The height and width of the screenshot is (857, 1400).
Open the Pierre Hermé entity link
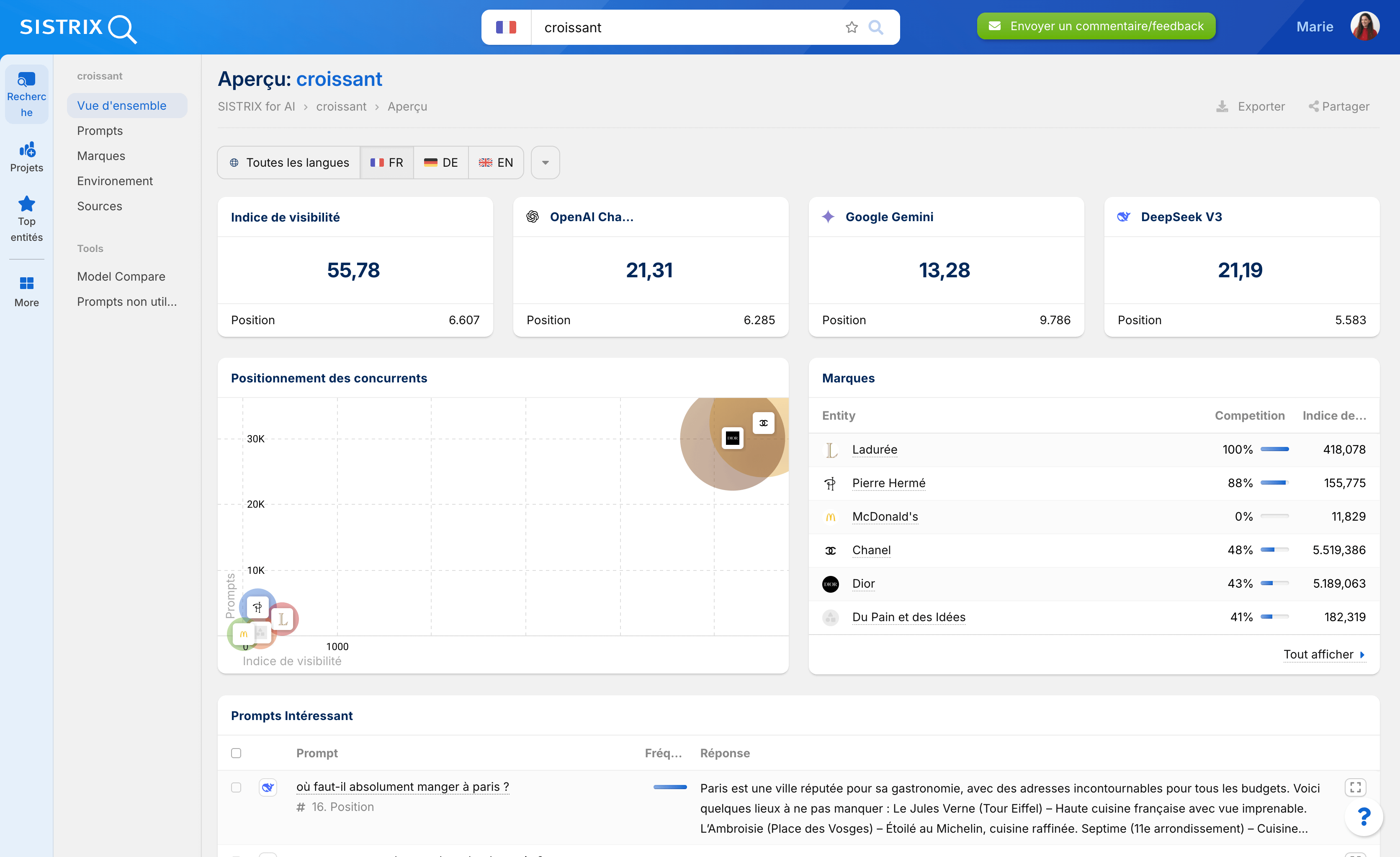click(x=889, y=483)
